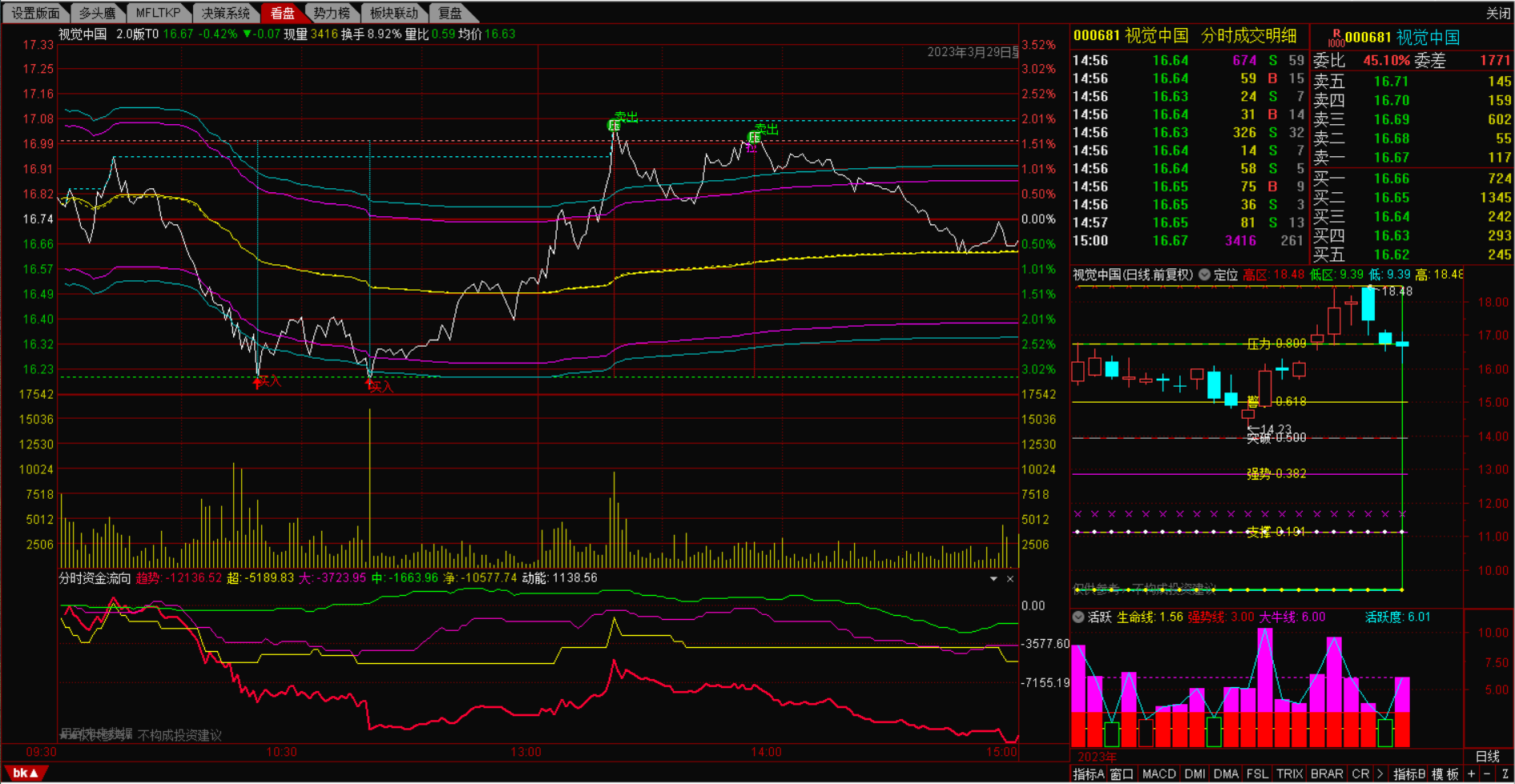Screen dimensions: 1515x784
Task: Open the 分时资金流向 panel dropdown arrow
Action: tap(993, 579)
